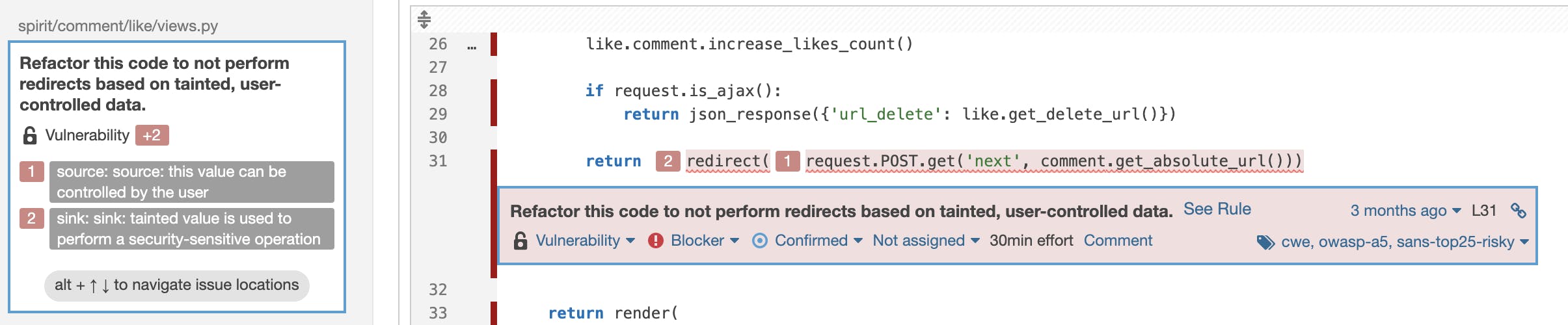
Task: Open the Not assigned assignee dropdown
Action: pos(926,240)
